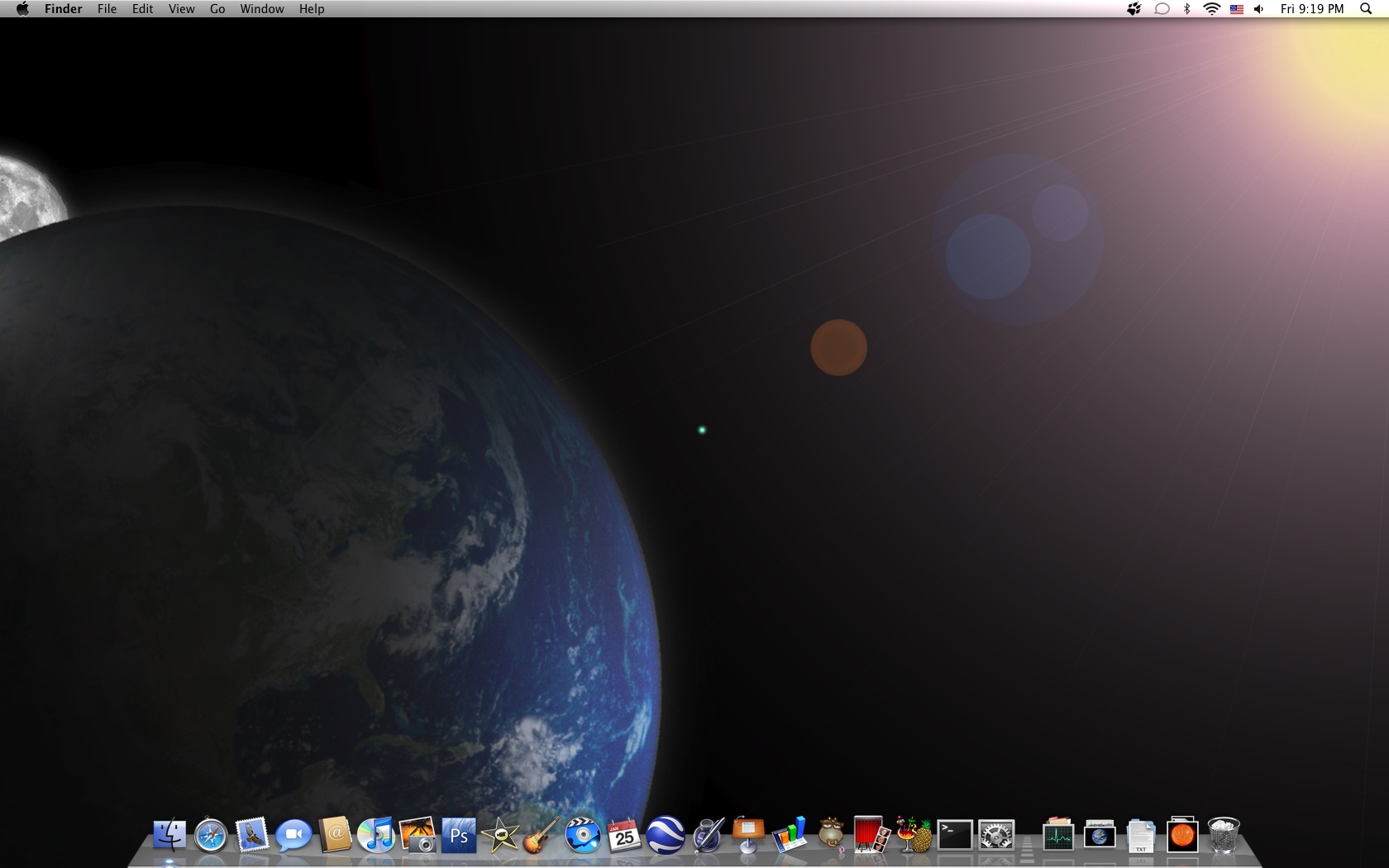Open iDVD from the Dock
Viewport: 1389px width, 868px height.
(583, 835)
